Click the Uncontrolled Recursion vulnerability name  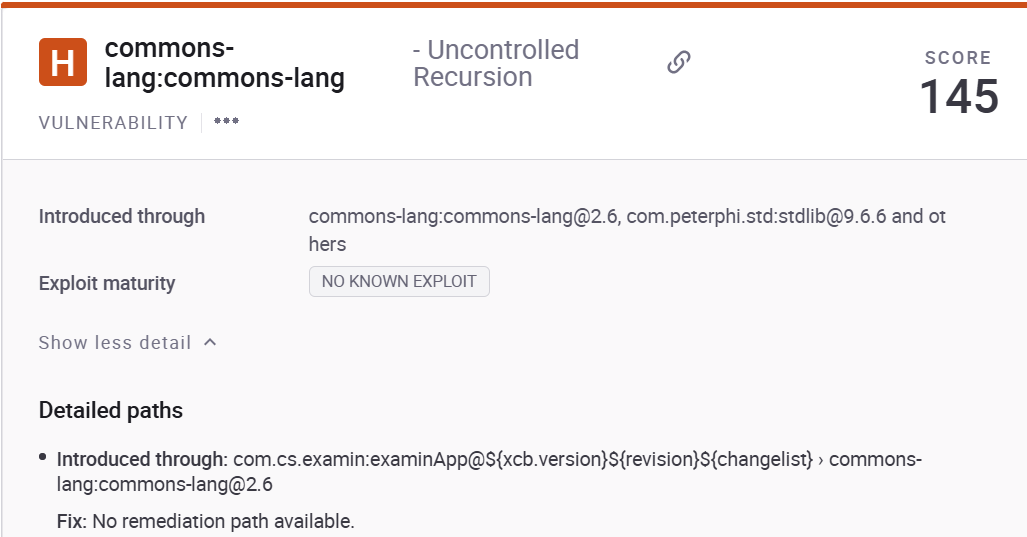[496, 63]
